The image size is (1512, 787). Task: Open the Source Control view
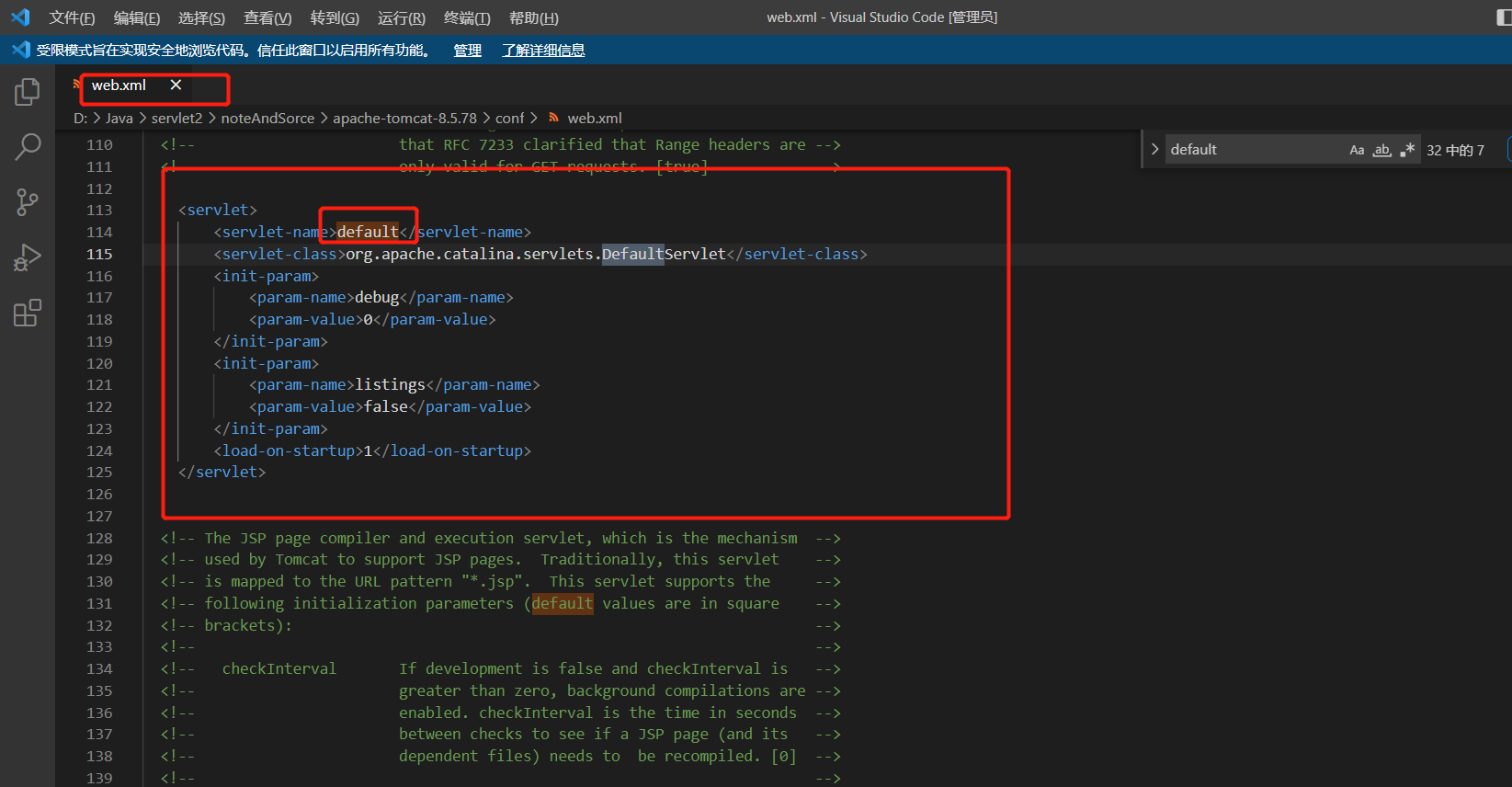(28, 202)
